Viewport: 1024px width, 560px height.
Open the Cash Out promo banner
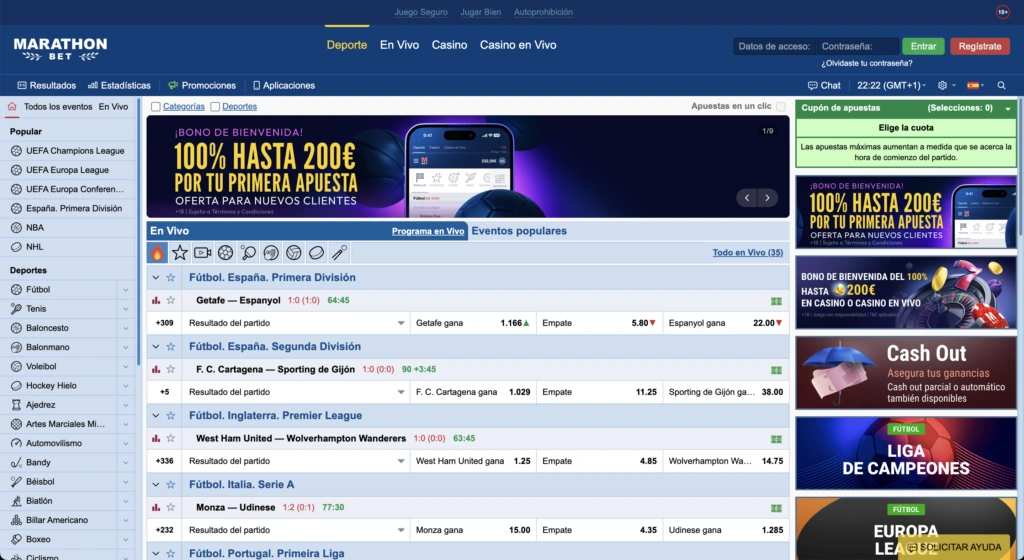pos(906,373)
